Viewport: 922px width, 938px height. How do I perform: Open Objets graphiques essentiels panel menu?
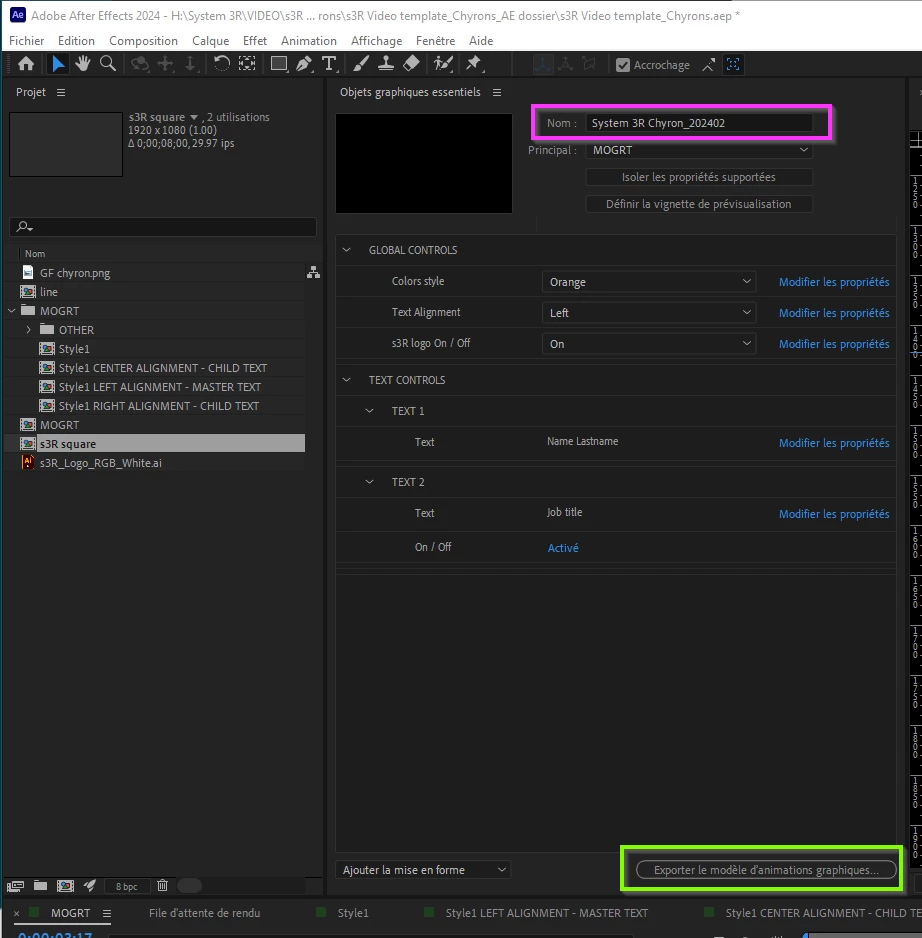tap(497, 92)
